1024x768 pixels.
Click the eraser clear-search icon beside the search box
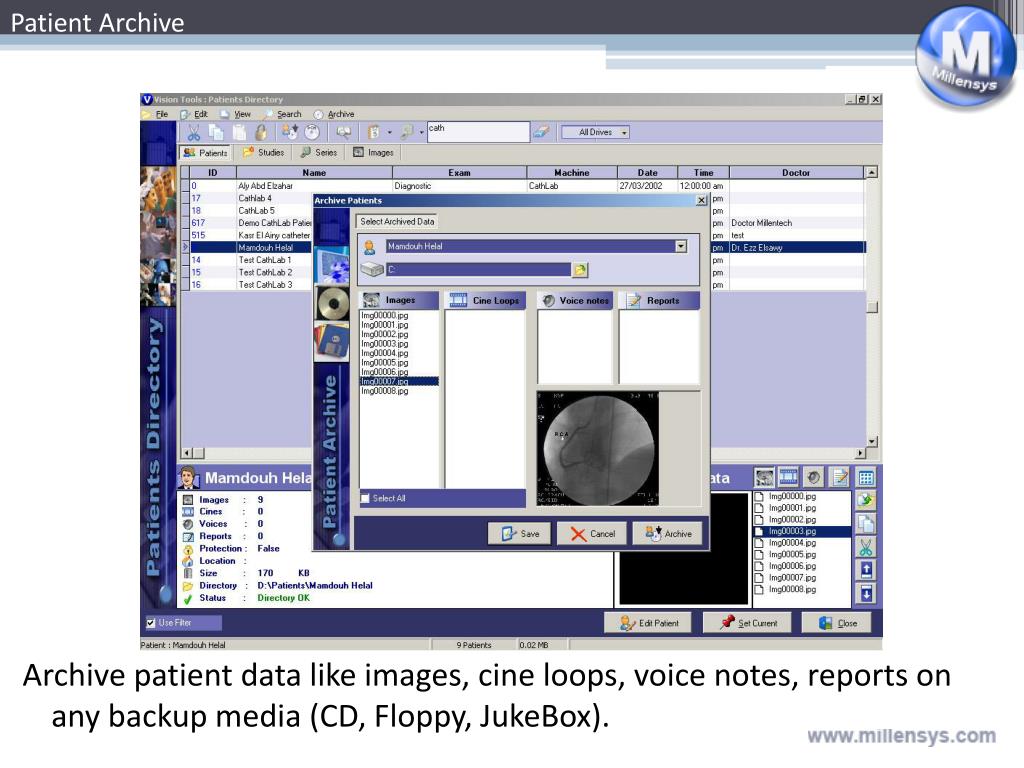click(x=541, y=133)
